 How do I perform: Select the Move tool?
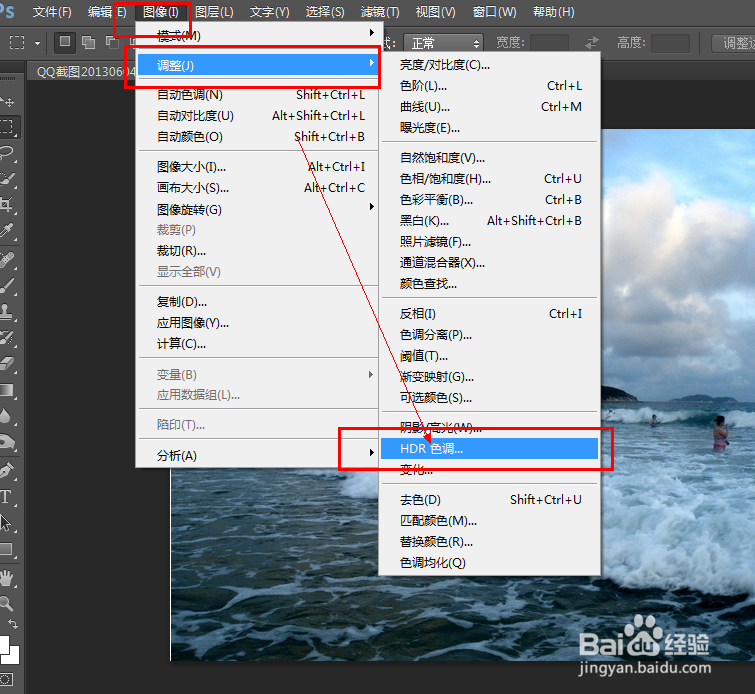click(x=7, y=101)
